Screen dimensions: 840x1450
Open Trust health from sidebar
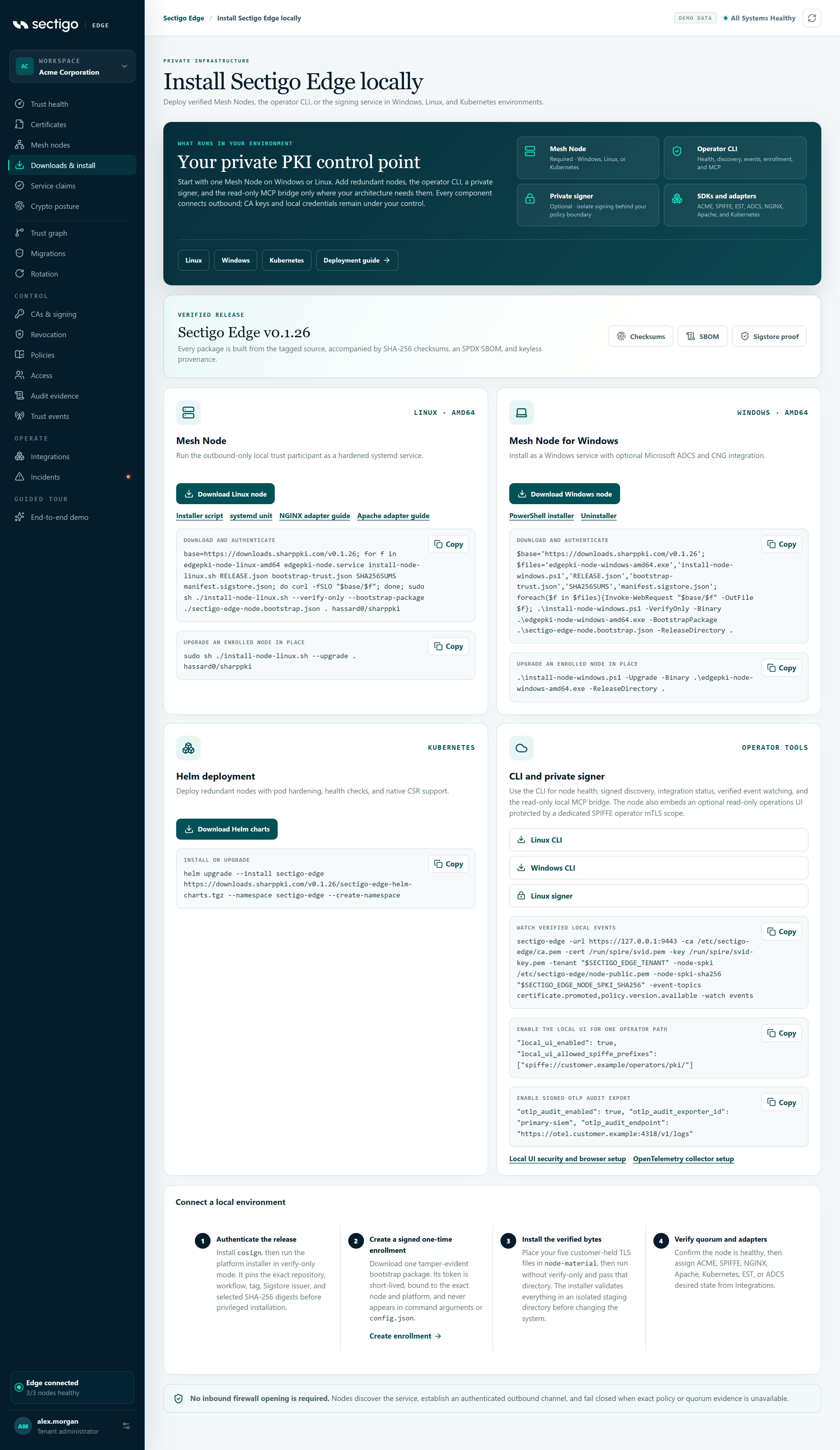pos(73,104)
